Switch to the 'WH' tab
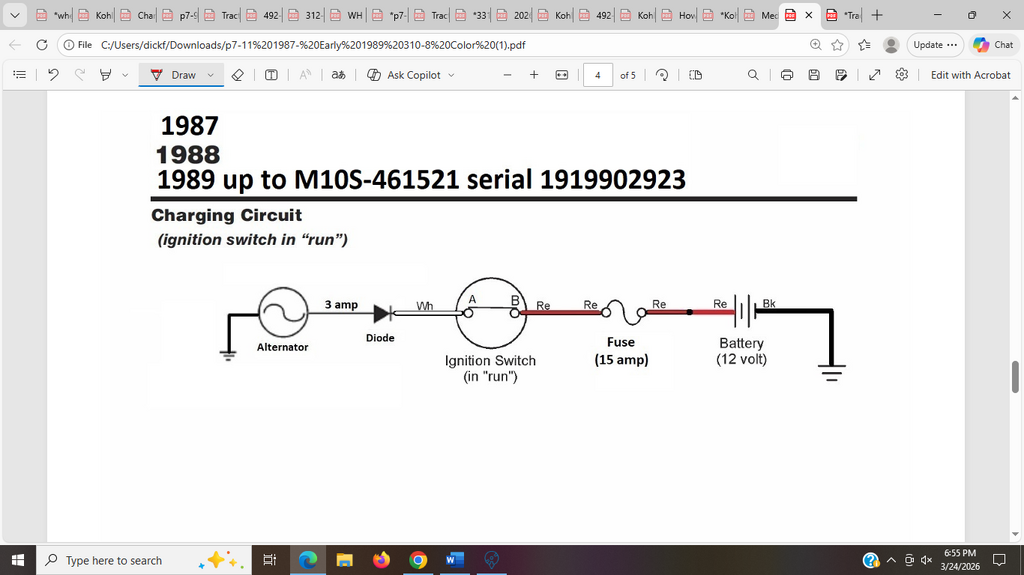This screenshot has width=1024, height=575. (347, 15)
